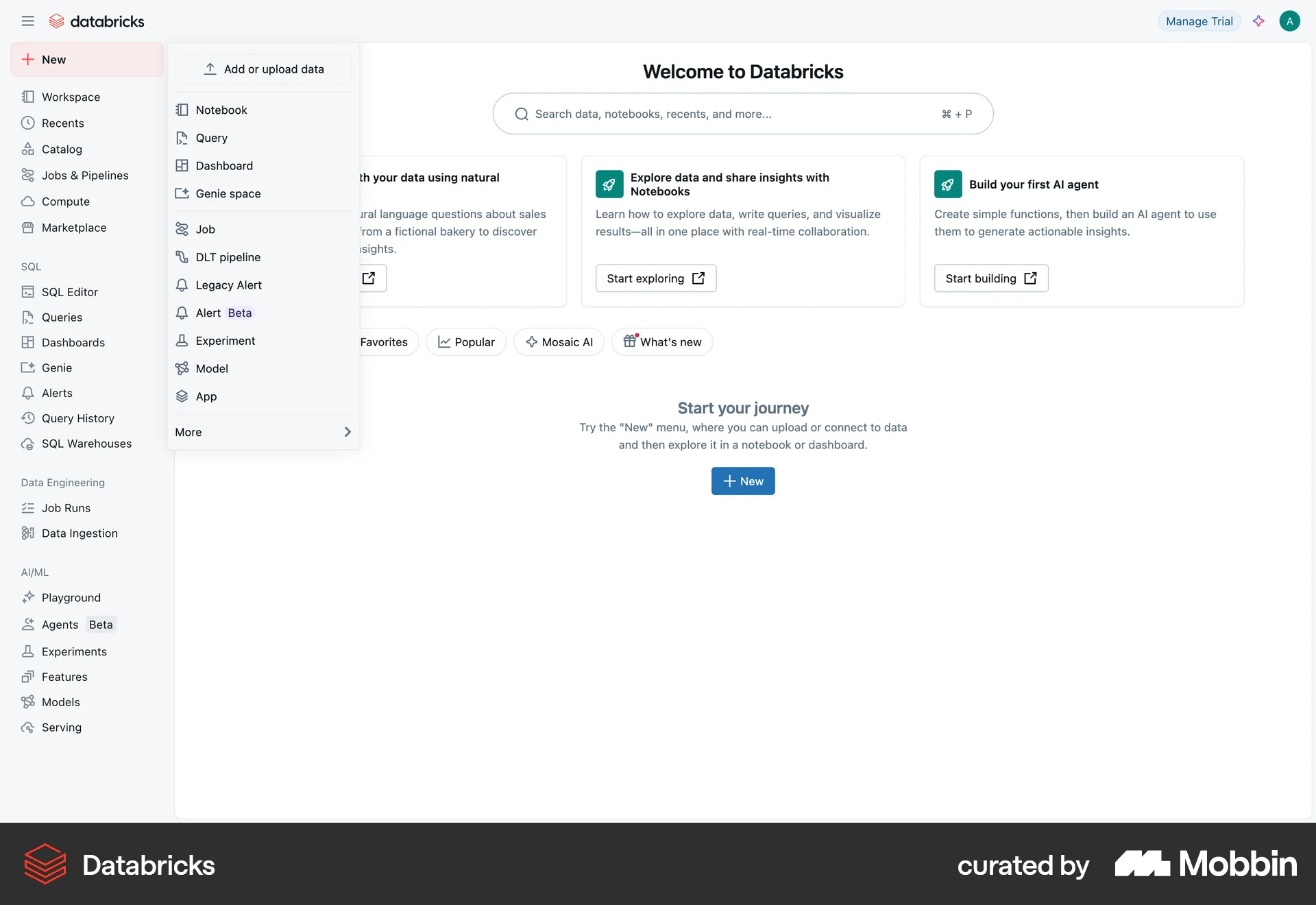Expand the More submenu in New menu
The width and height of the screenshot is (1316, 905).
pos(263,432)
